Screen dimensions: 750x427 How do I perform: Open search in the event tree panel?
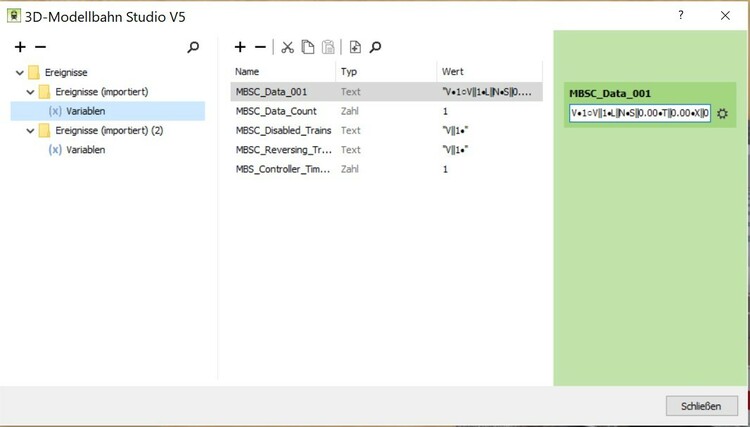[193, 47]
